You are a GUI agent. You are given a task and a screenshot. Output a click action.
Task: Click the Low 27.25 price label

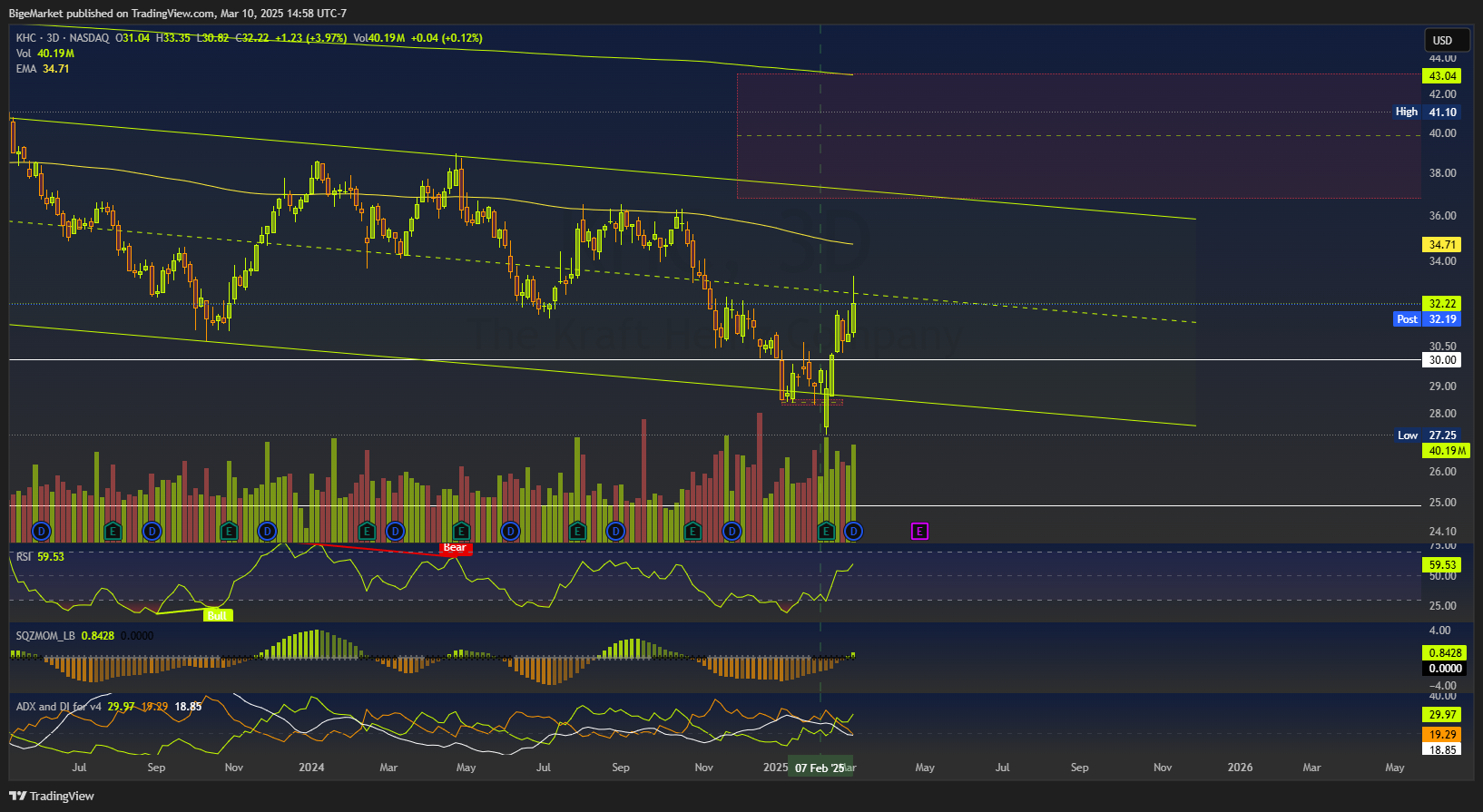pyautogui.click(x=1426, y=435)
